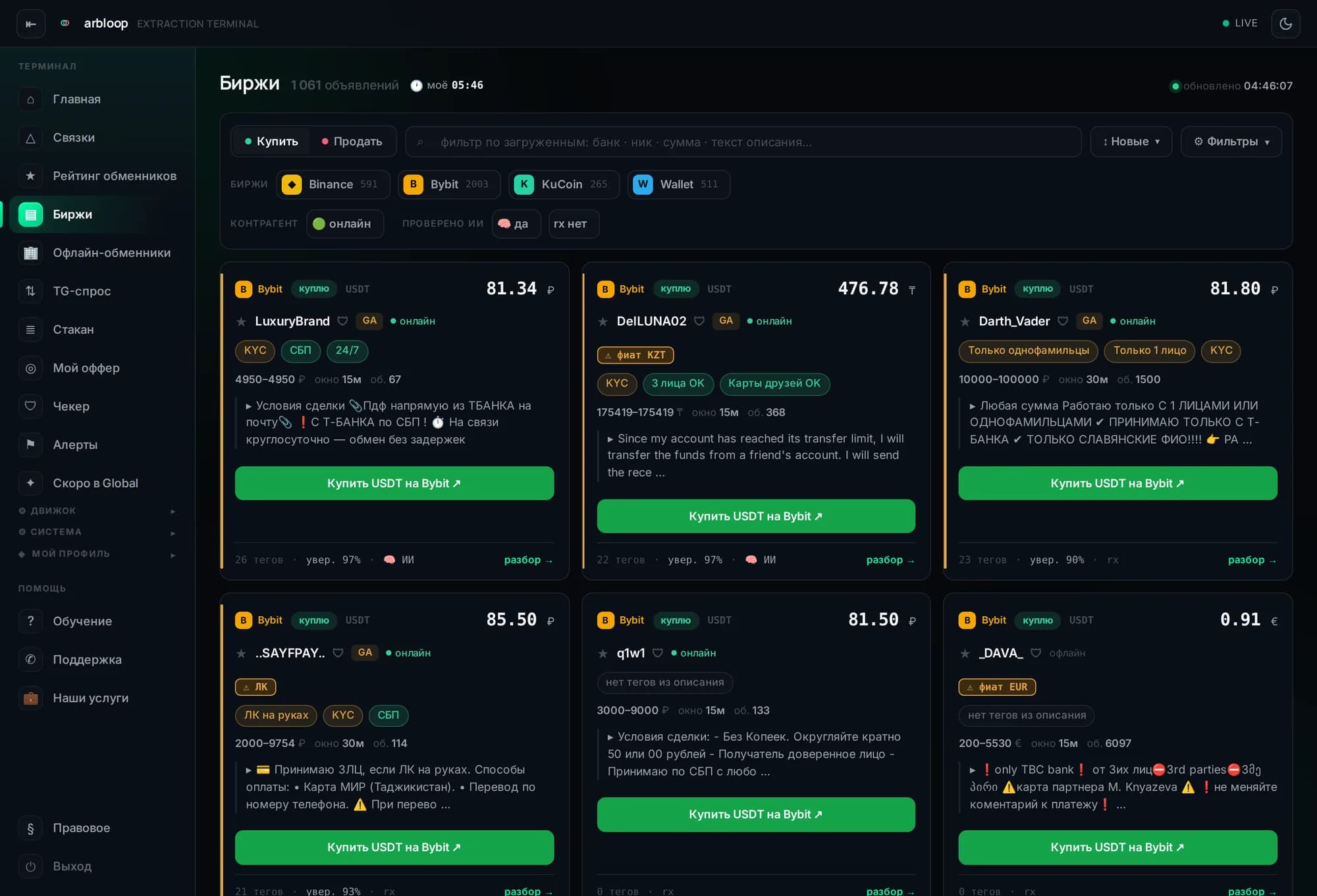Viewport: 1317px width, 896px height.
Task: Open Рейтинг обменников star icon
Action: 30,176
